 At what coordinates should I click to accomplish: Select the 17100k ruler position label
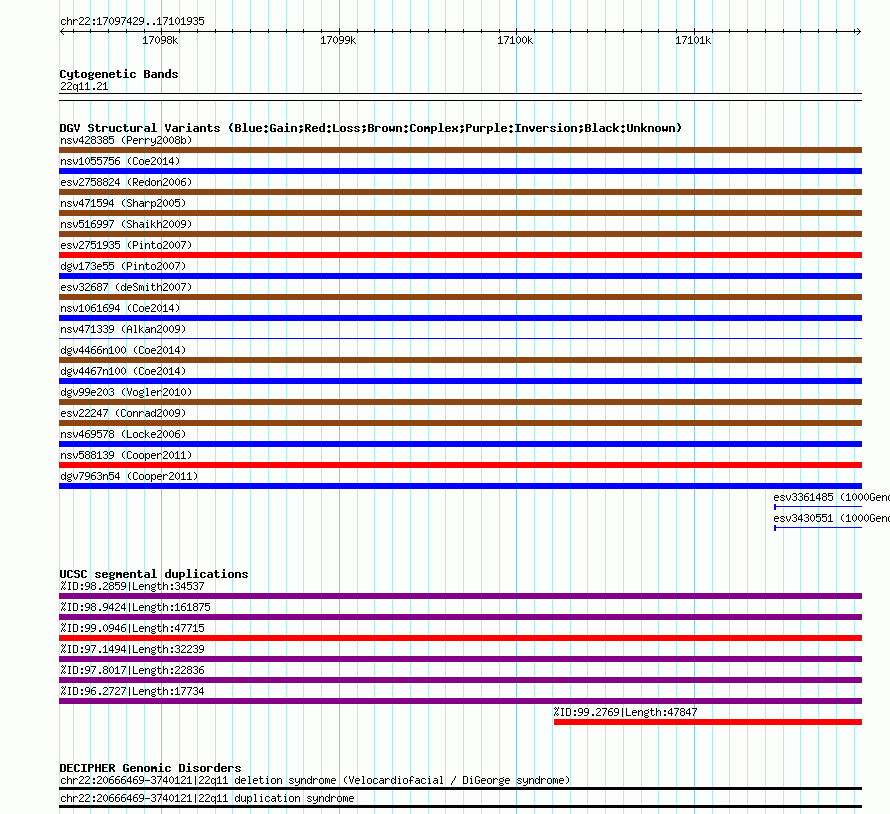coord(515,40)
